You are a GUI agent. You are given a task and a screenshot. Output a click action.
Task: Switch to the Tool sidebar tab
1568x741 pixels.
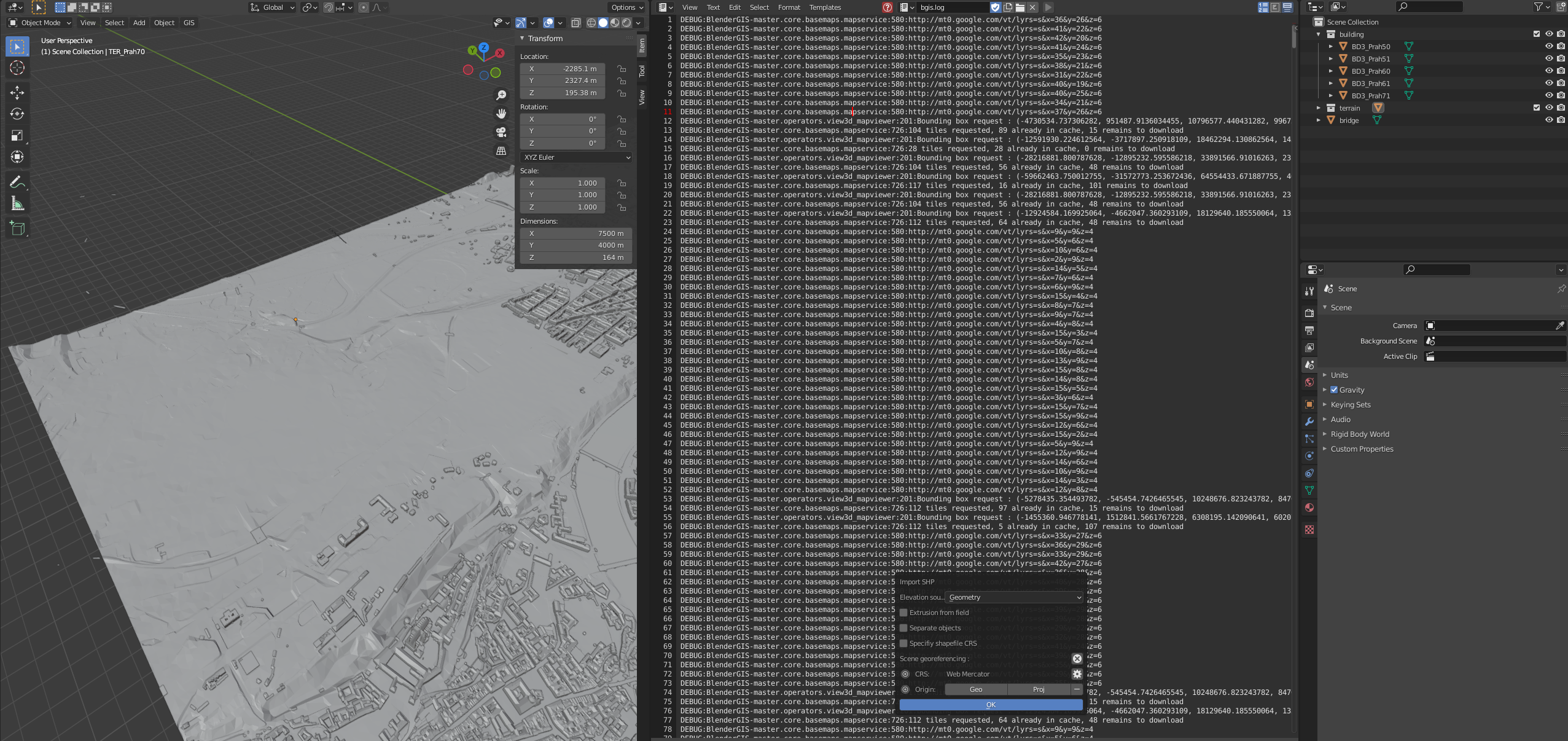[642, 71]
